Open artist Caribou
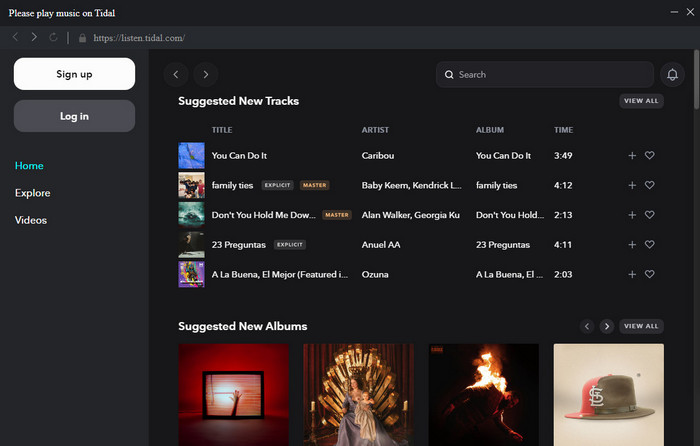 378,155
